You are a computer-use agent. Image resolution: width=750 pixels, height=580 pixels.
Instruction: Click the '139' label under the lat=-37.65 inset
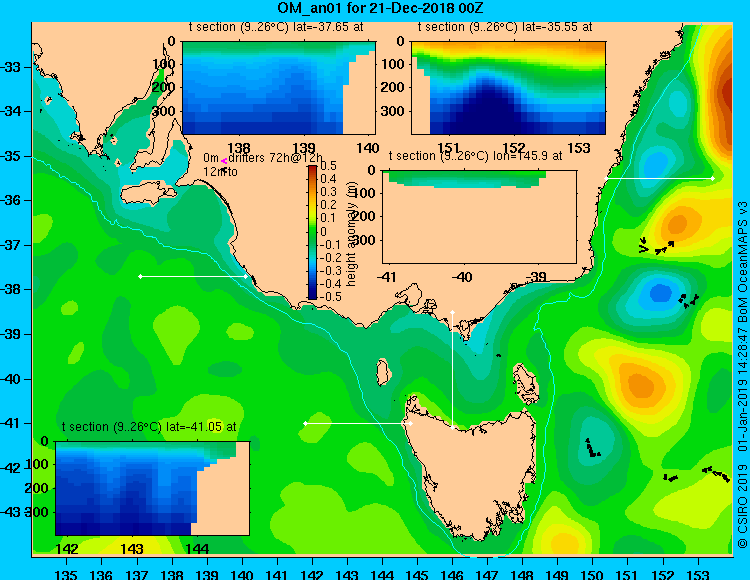pos(304,147)
